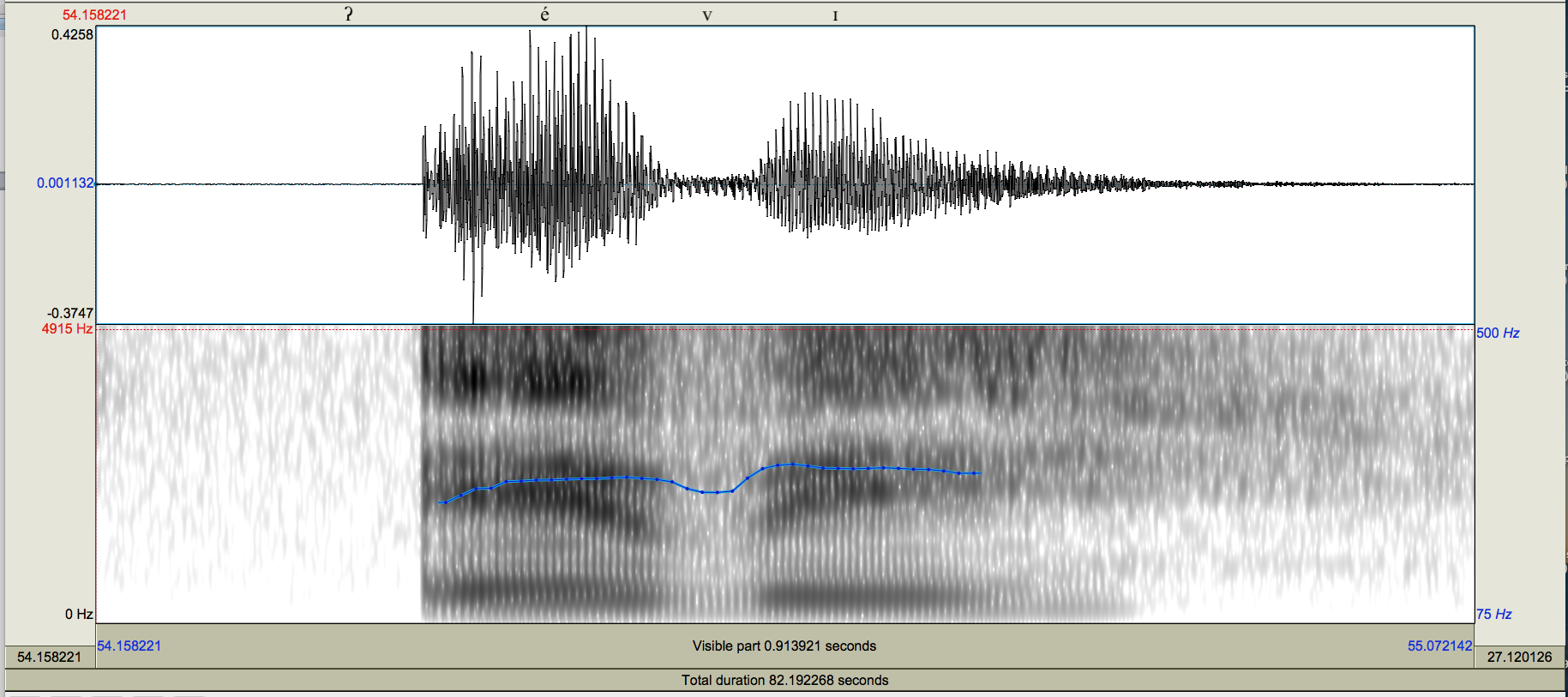Click the ɪ phonetic label above waveform
This screenshot has height=697, width=1568.
pyautogui.click(x=835, y=15)
